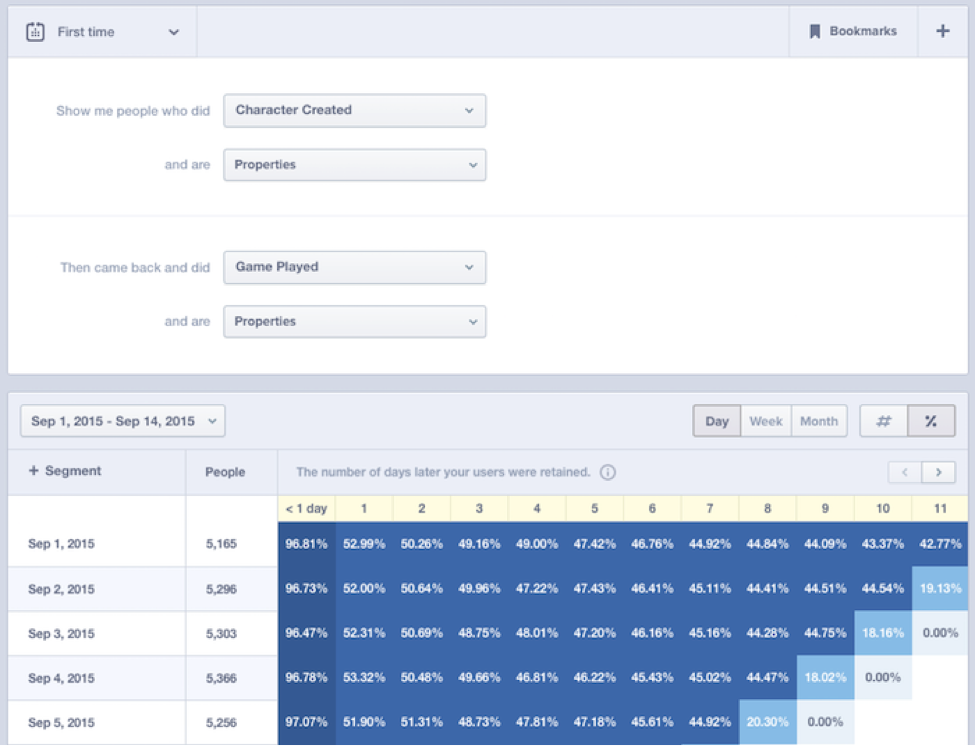The height and width of the screenshot is (746, 975).
Task: Open the Game Played event dropdown
Action: coord(354,267)
